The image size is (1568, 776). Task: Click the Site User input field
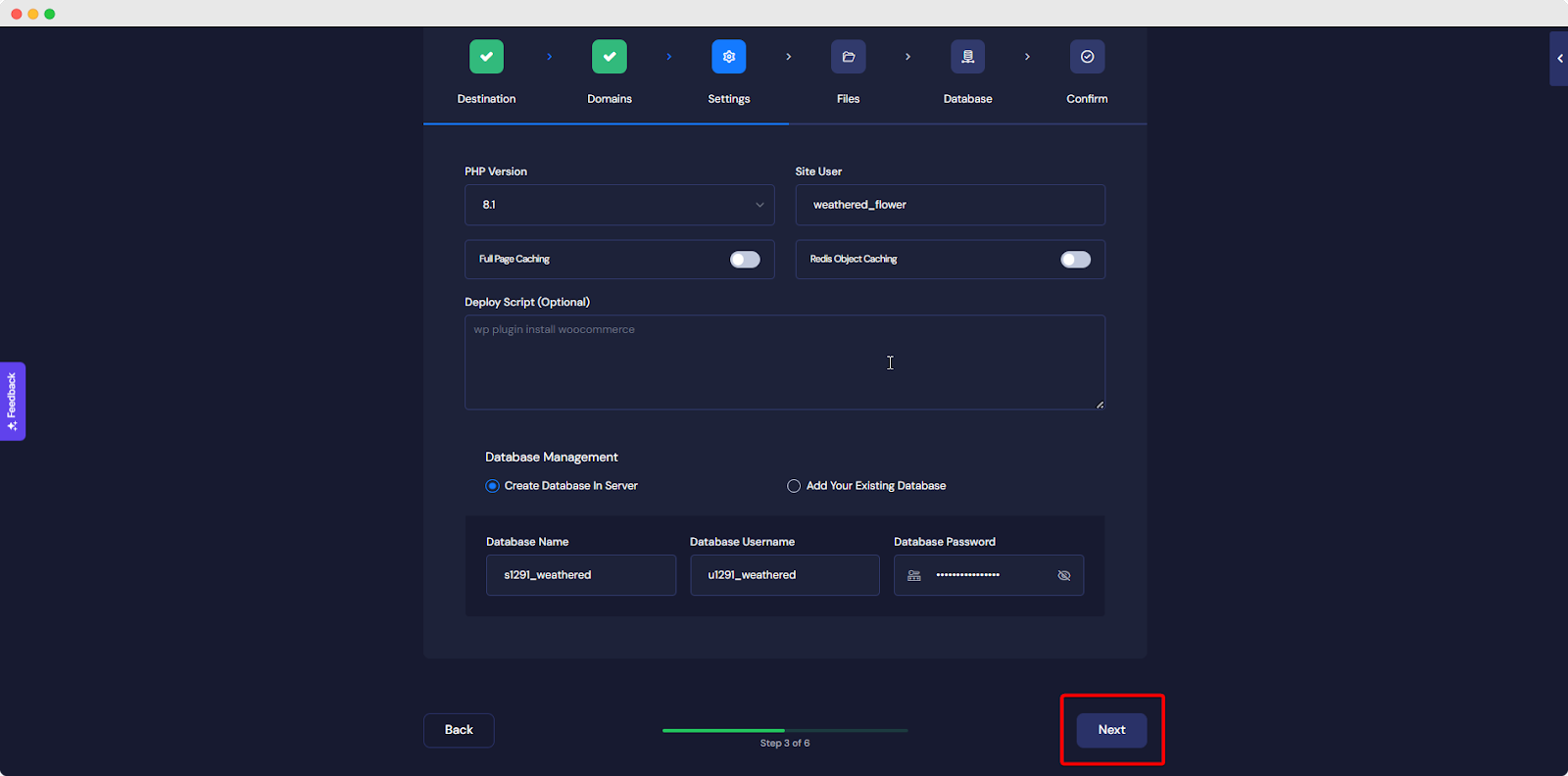tap(950, 205)
